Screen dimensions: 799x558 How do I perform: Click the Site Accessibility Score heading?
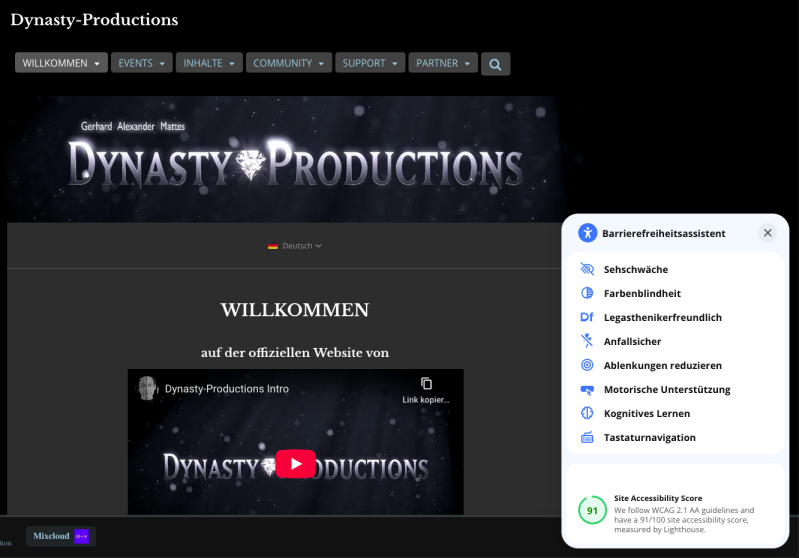point(658,498)
